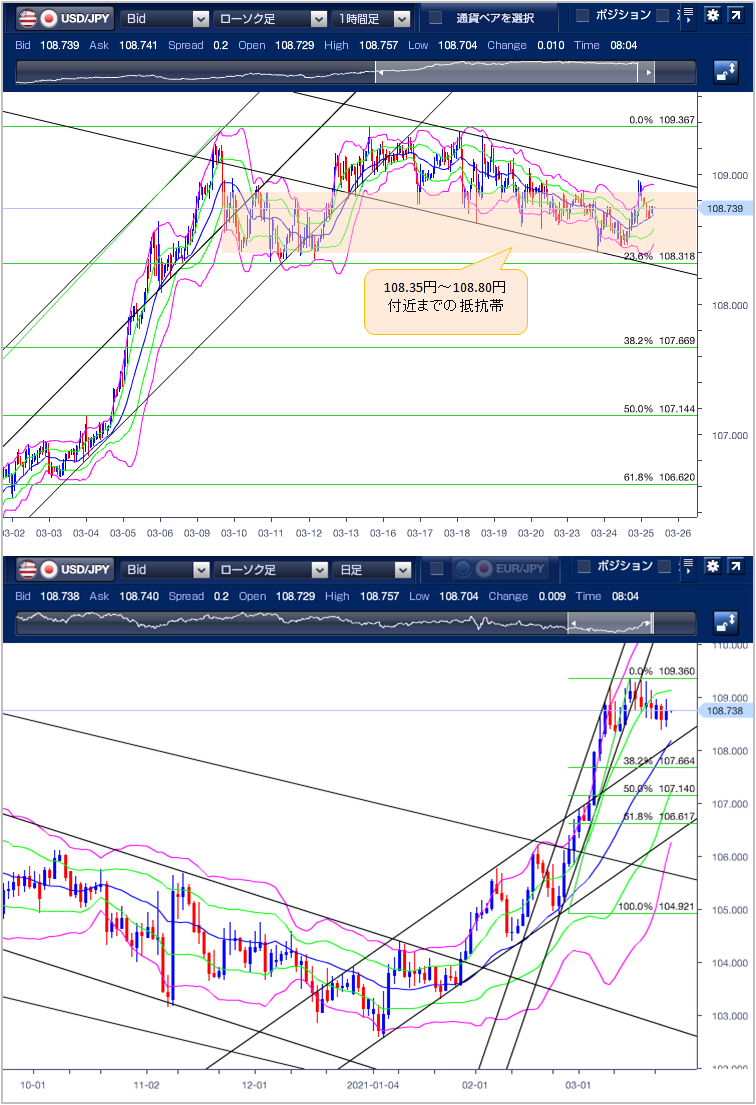The image size is (756, 1105).
Task: Check the ポジション box on upper chart
Action: tap(583, 15)
